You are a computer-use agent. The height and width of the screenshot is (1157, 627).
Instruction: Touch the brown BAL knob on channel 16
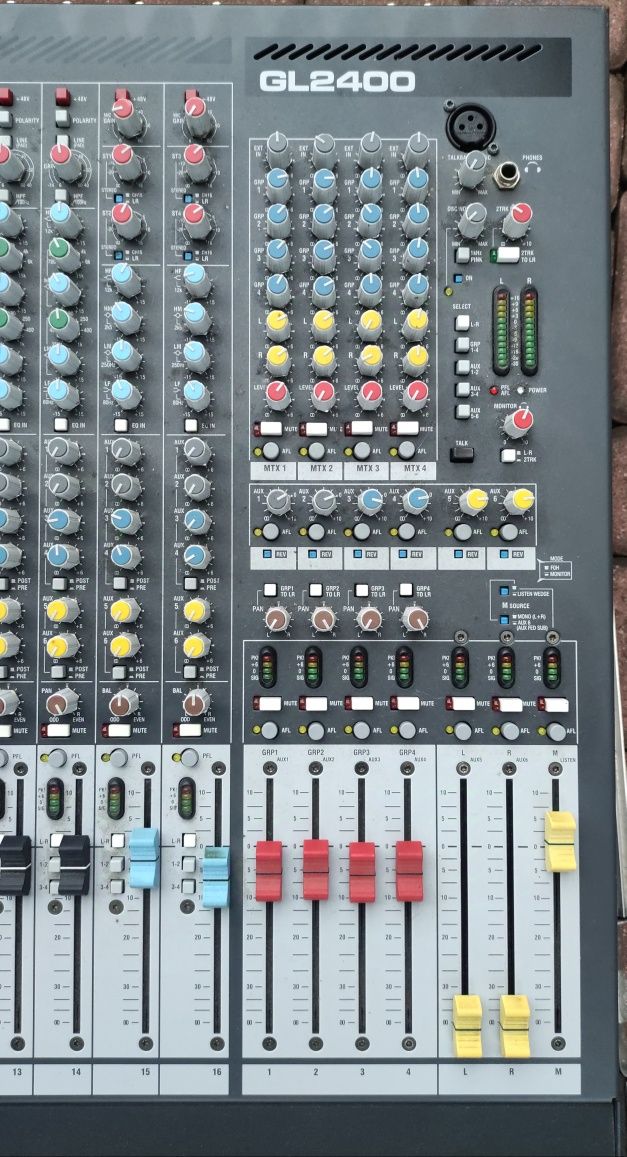coord(196,702)
